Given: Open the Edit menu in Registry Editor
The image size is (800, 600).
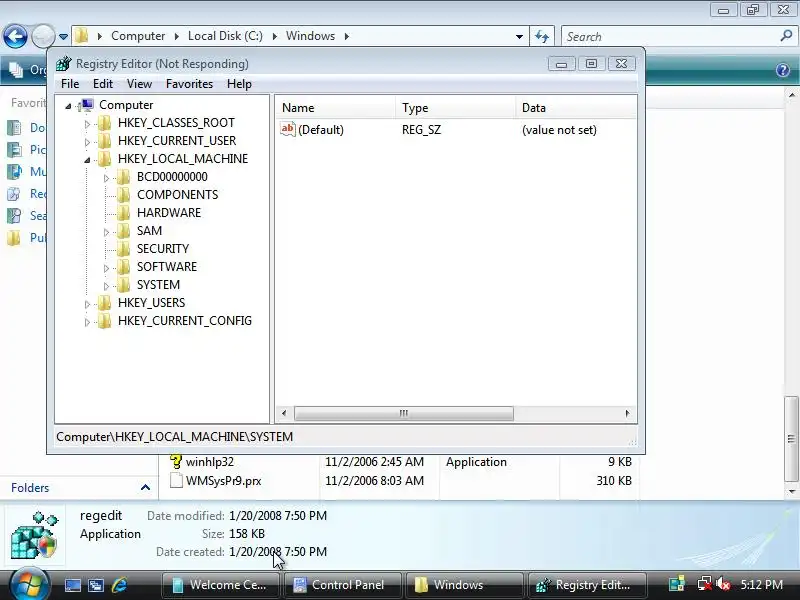Looking at the screenshot, I should (103, 84).
